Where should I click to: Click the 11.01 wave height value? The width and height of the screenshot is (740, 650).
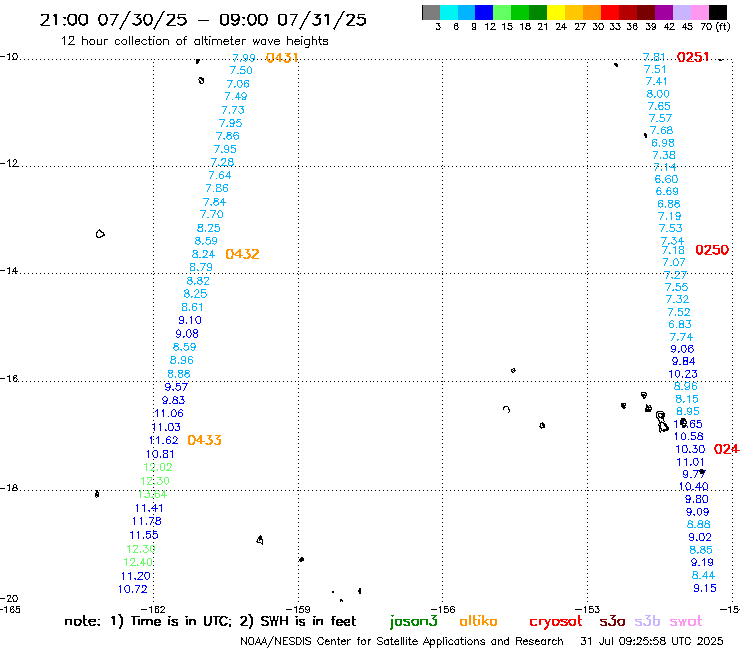690,463
